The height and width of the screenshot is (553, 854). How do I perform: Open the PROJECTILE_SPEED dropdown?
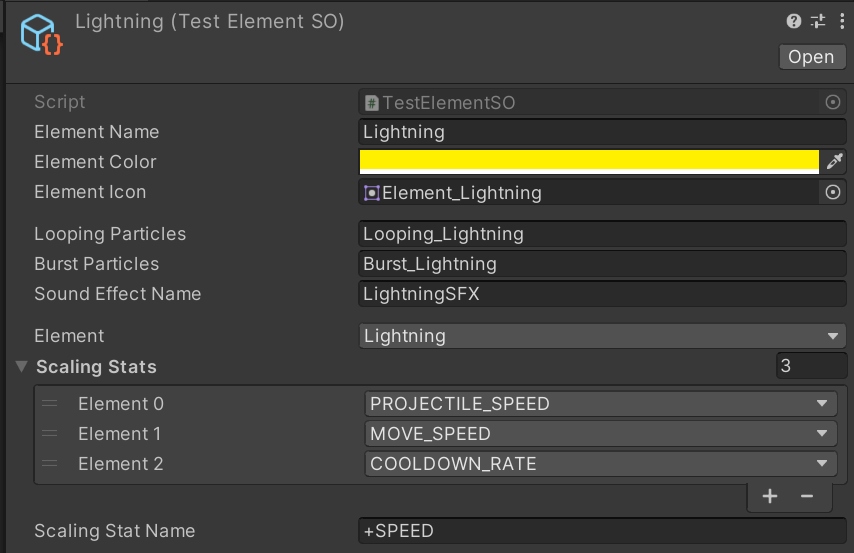(601, 404)
